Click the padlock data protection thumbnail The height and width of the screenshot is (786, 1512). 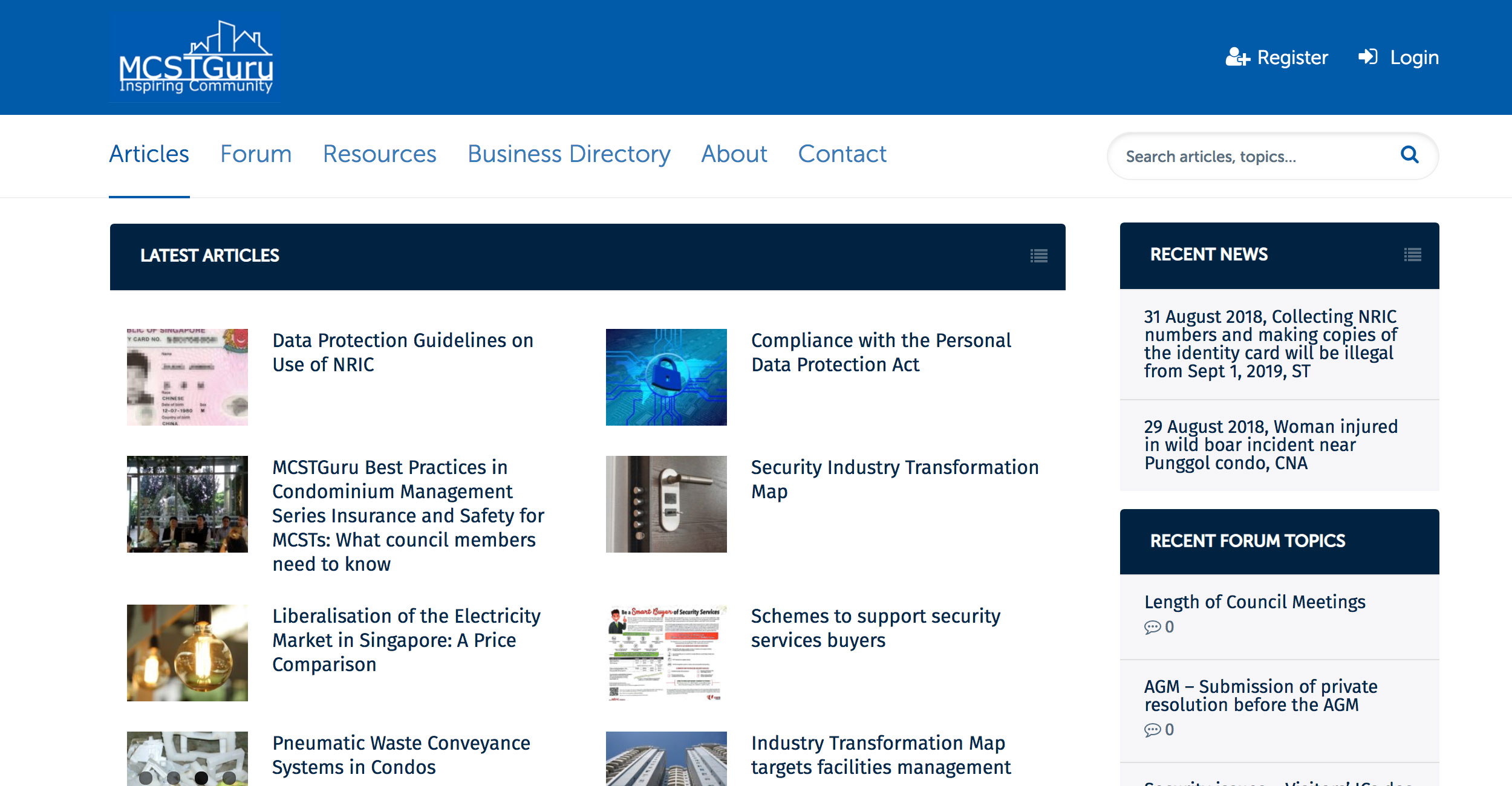click(x=666, y=377)
